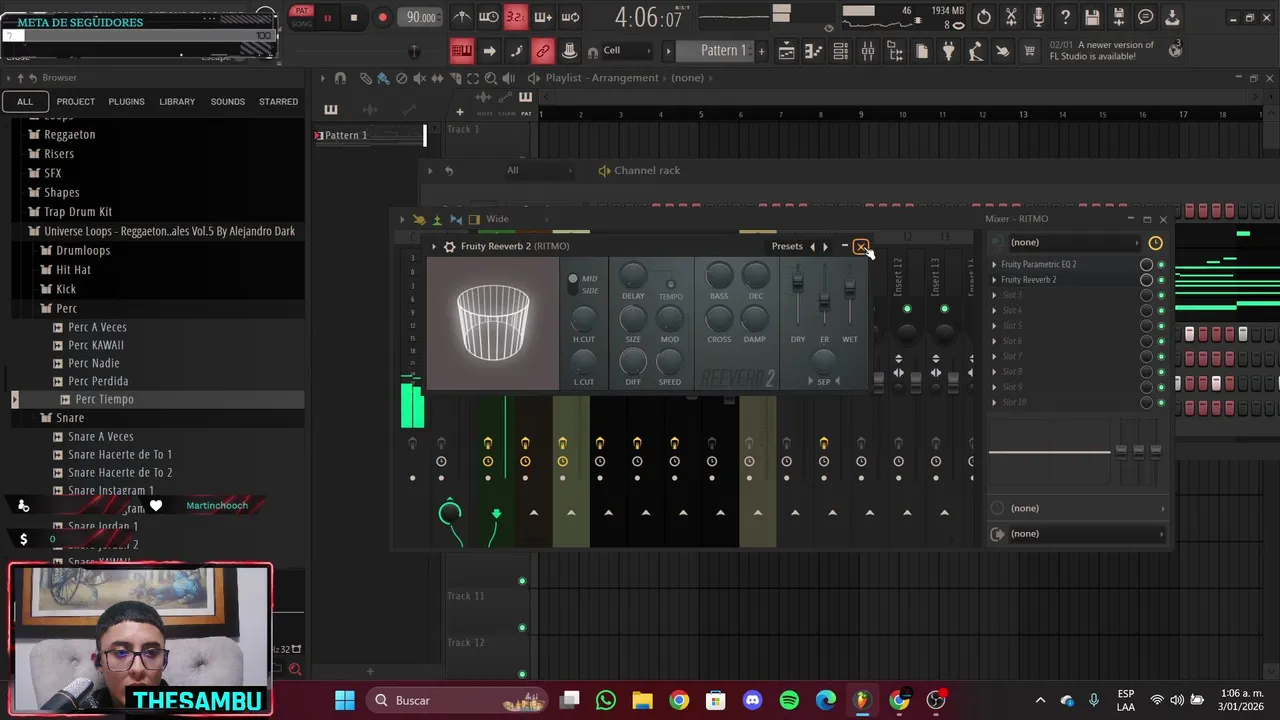Open the Channel rack view icon
Screen dimensions: 1280x720
tap(841, 51)
